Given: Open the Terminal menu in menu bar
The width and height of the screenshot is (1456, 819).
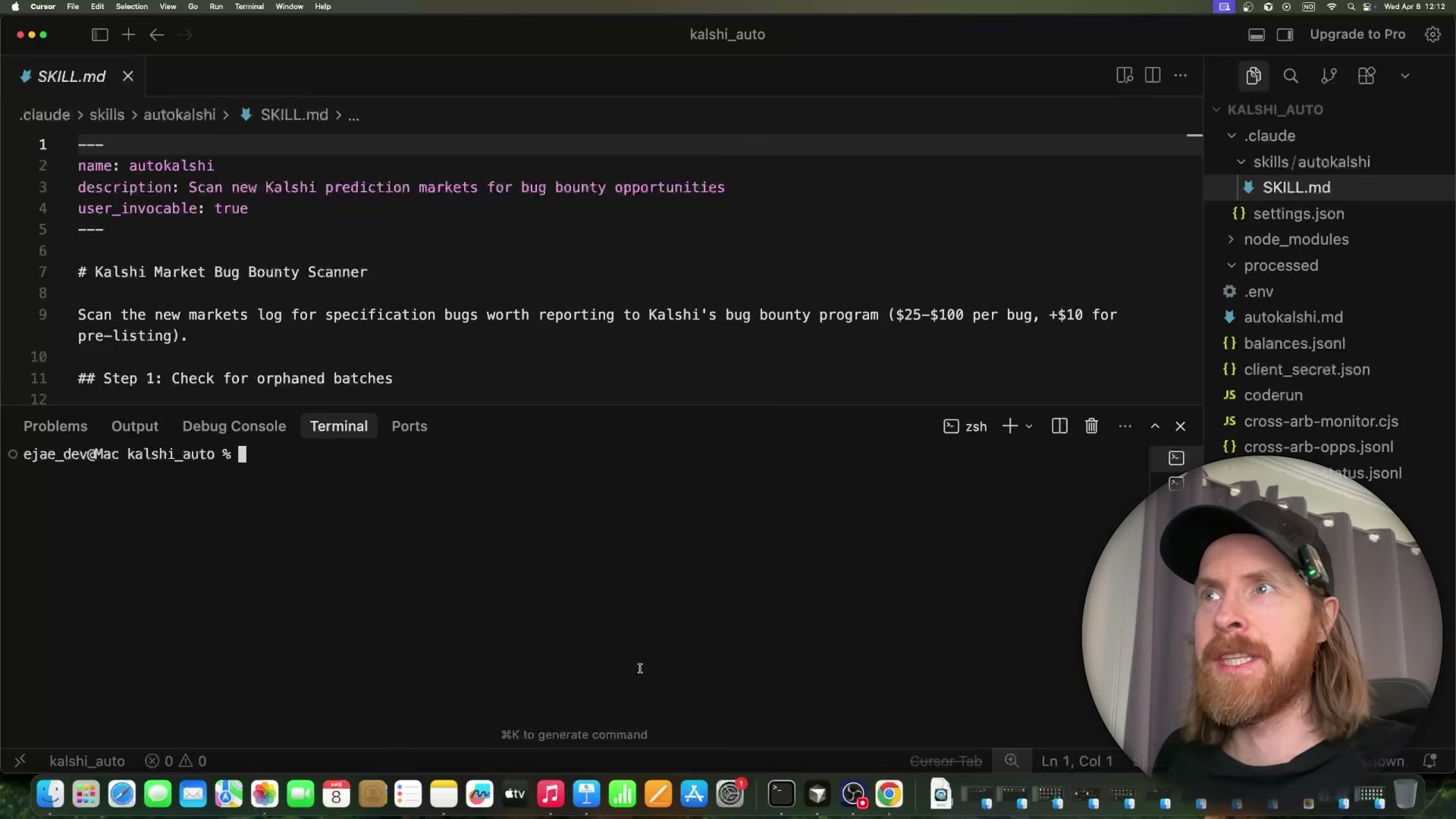Looking at the screenshot, I should (x=249, y=6).
